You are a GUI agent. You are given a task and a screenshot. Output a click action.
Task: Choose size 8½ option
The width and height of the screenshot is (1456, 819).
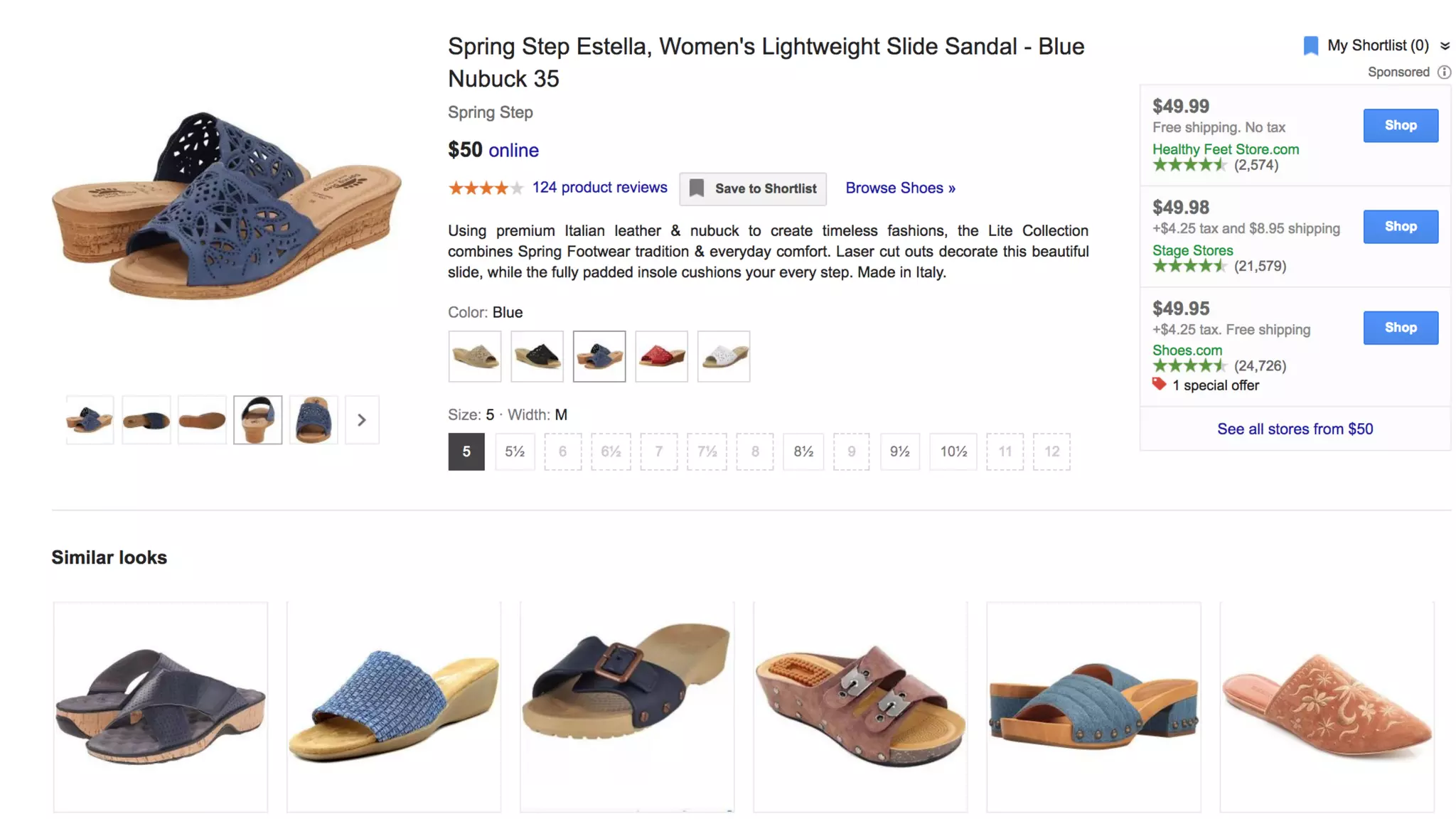pyautogui.click(x=803, y=451)
